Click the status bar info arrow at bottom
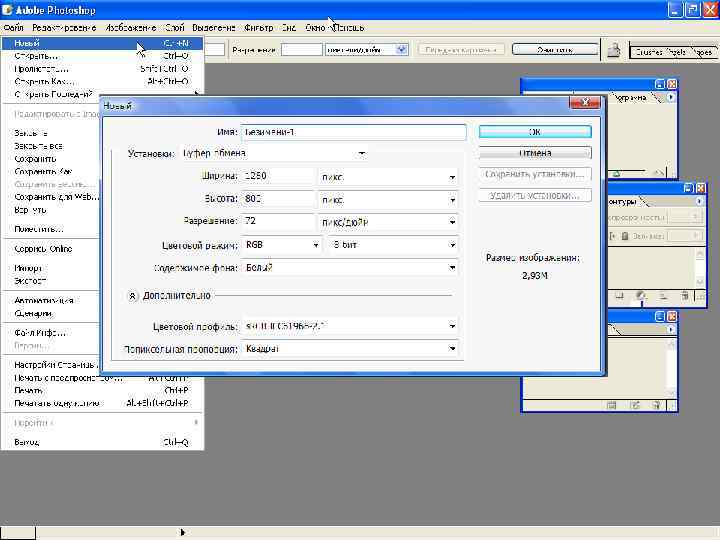 (x=183, y=532)
